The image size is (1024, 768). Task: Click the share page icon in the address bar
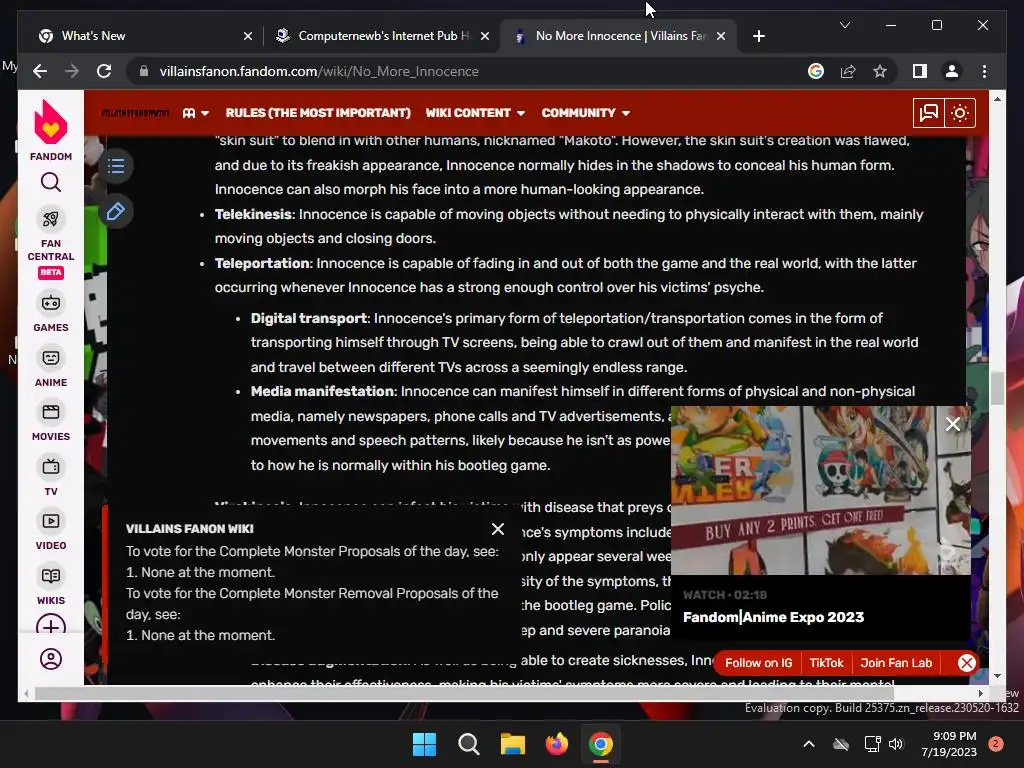(848, 71)
